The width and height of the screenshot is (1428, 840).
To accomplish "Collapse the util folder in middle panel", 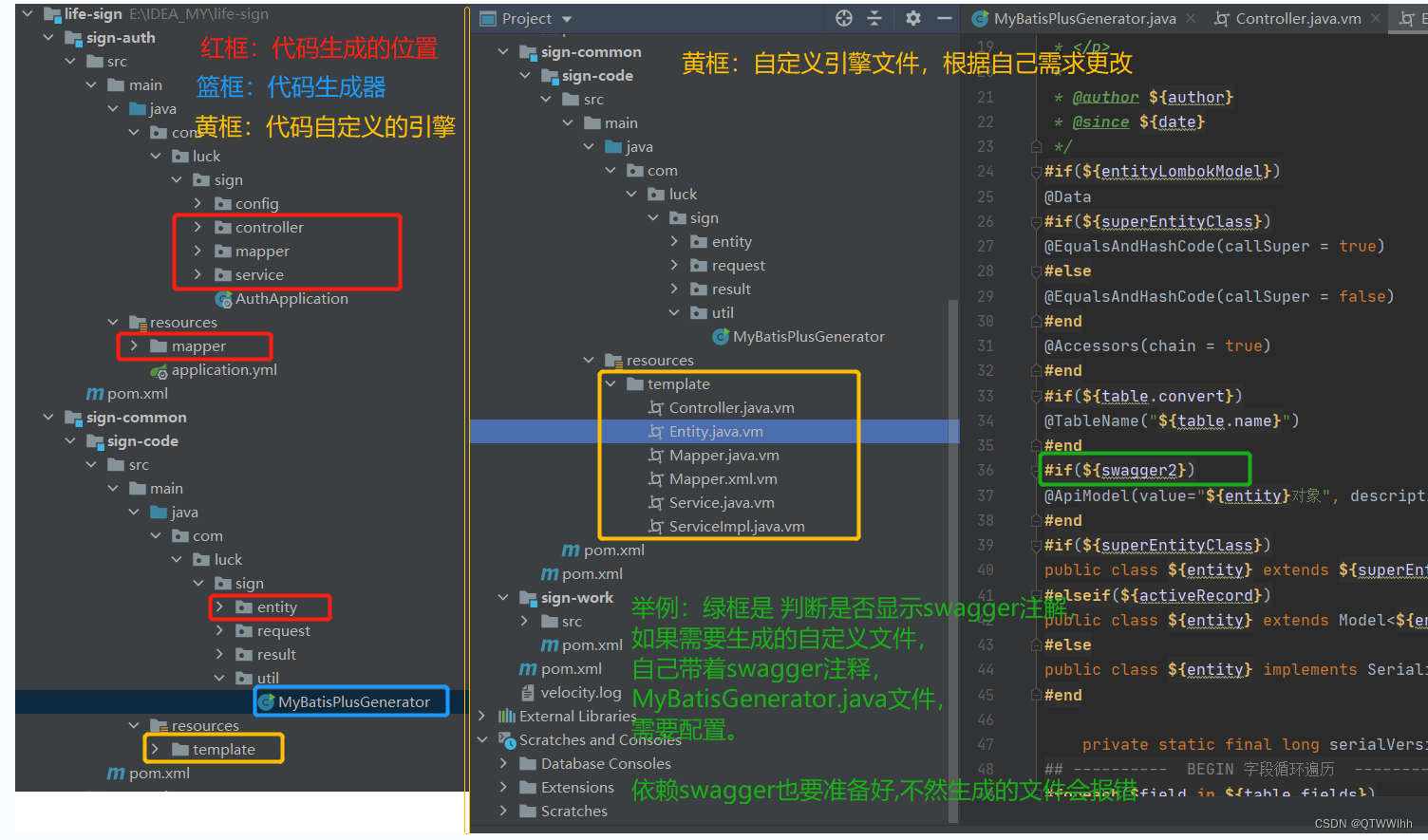I will click(x=674, y=313).
